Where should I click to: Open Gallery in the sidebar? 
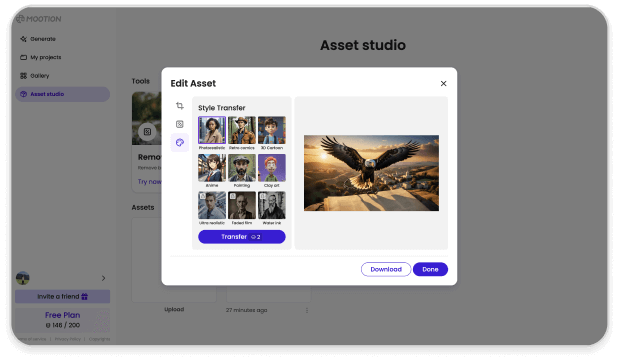click(x=35, y=76)
